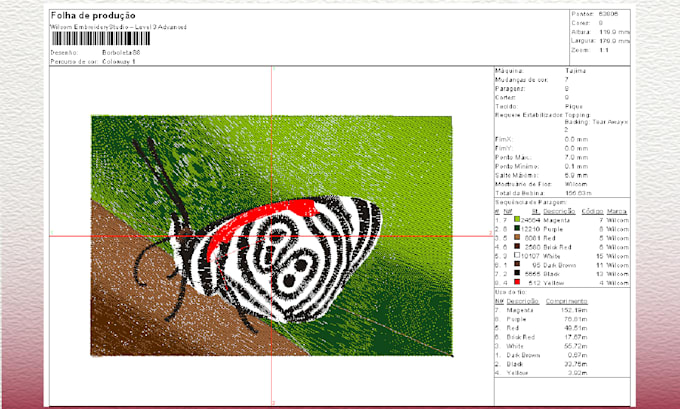This screenshot has width=680, height=409.
Task: Click the Wilcom EmbroideryStudio subtitle text
Action: tap(118, 27)
